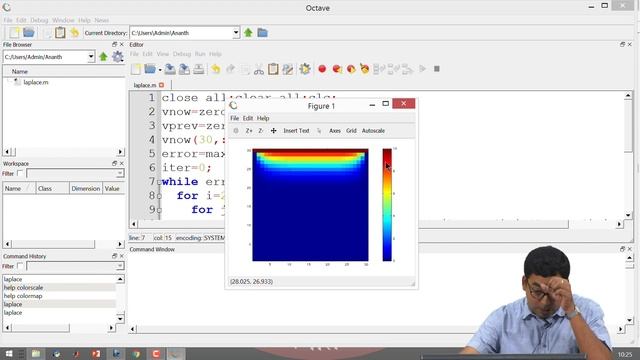Click Continue debugging play icon
The image size is (640, 360).
tap(422, 69)
